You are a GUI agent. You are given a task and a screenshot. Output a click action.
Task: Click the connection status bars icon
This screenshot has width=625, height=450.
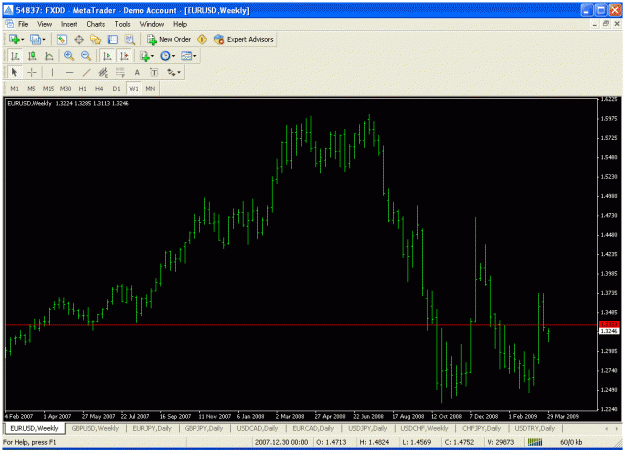(535, 442)
